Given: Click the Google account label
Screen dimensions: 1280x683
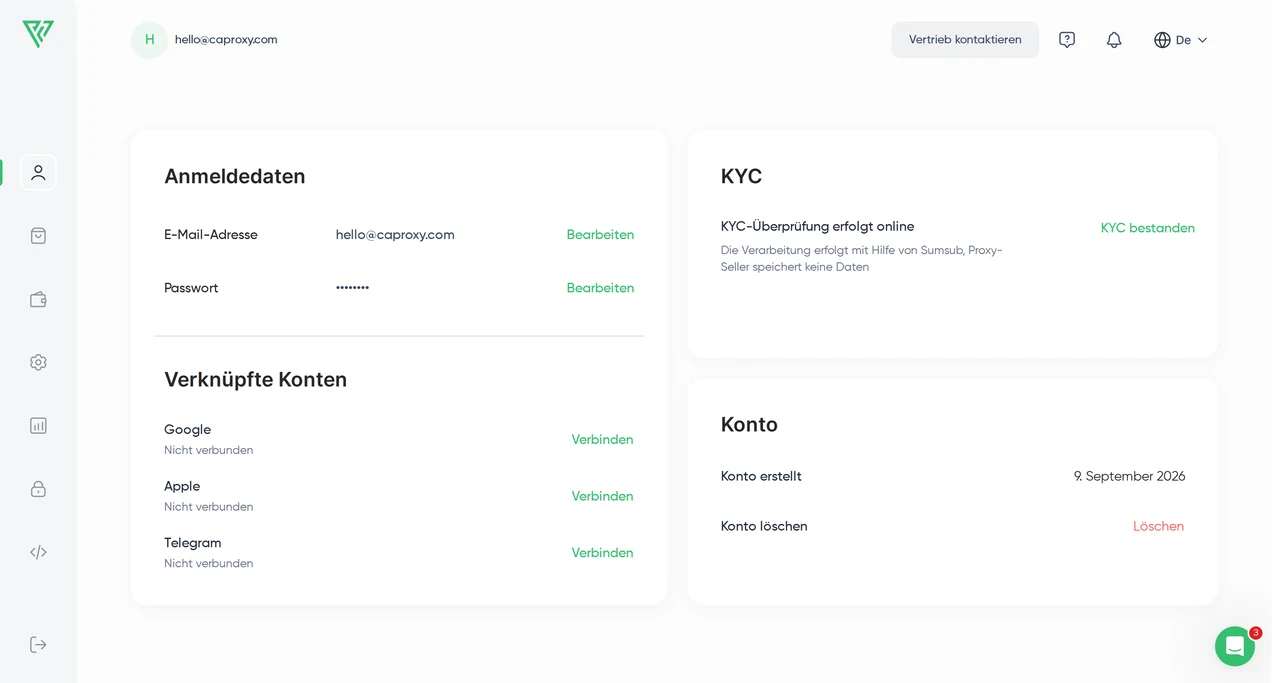Looking at the screenshot, I should (x=187, y=429).
